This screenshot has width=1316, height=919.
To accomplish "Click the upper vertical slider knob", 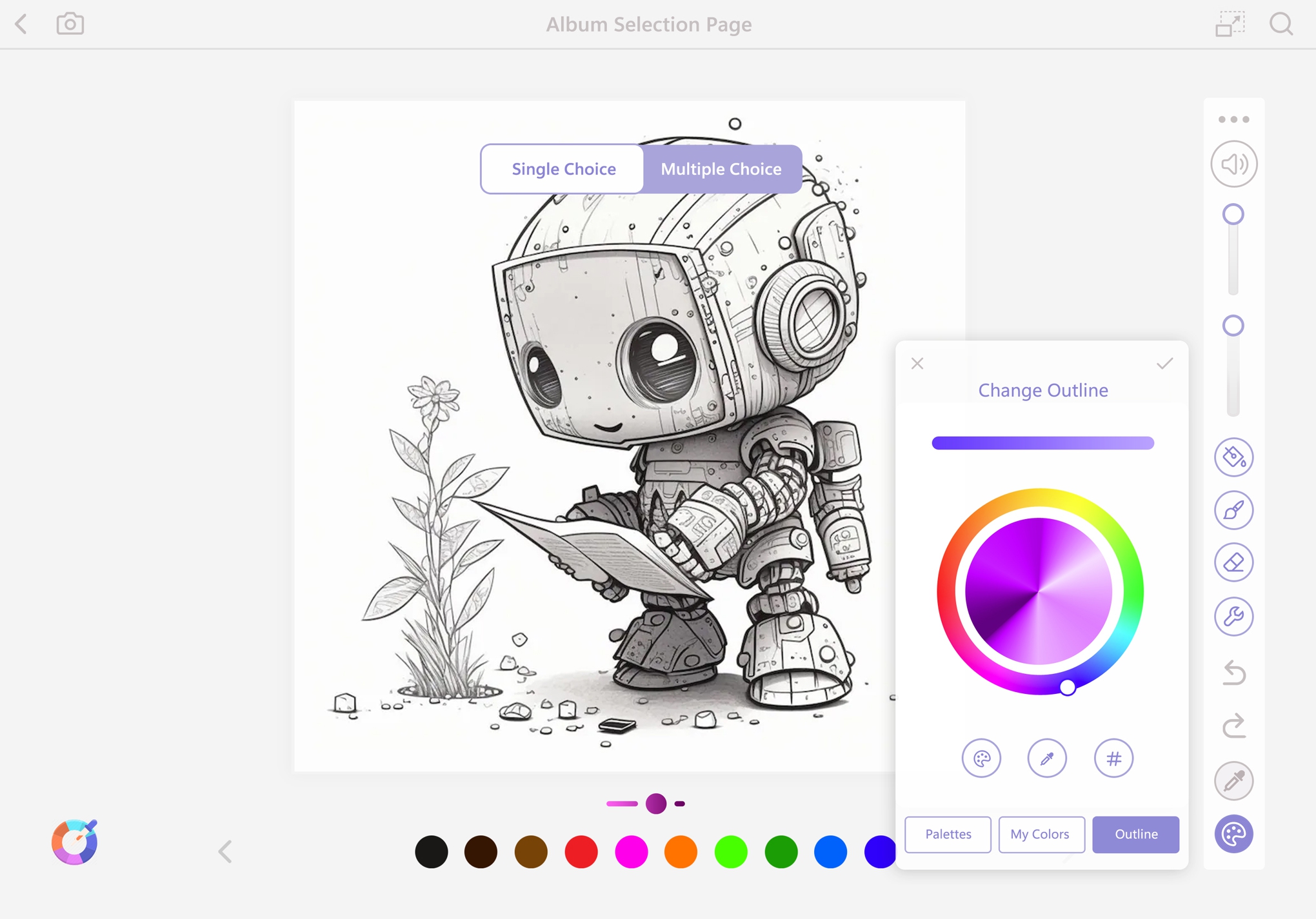I will (x=1233, y=214).
